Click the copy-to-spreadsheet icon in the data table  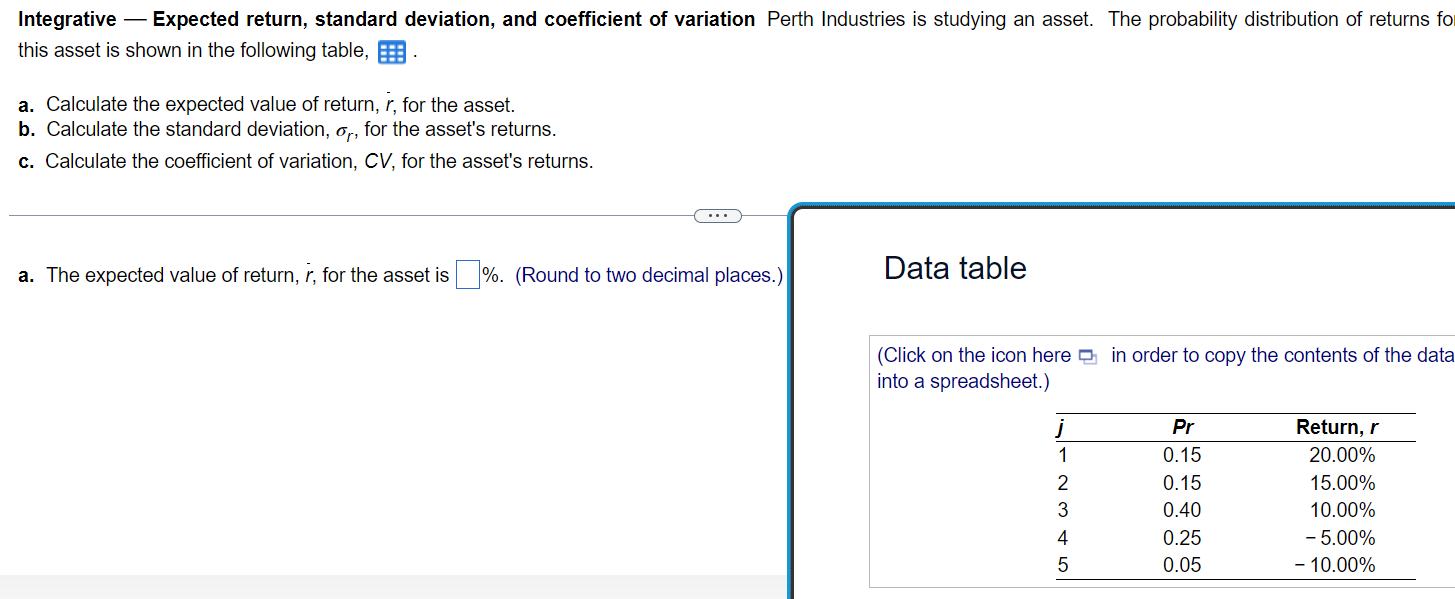(x=1087, y=355)
